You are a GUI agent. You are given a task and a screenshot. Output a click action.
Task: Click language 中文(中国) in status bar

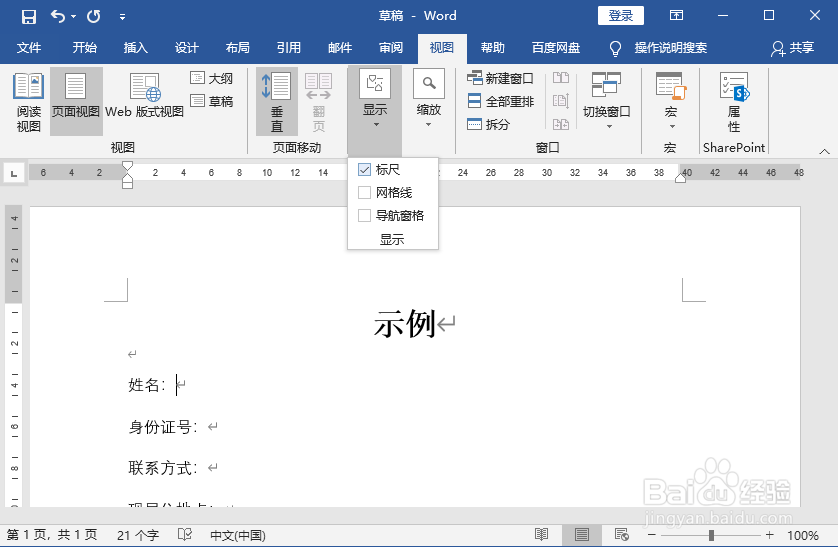[238, 535]
